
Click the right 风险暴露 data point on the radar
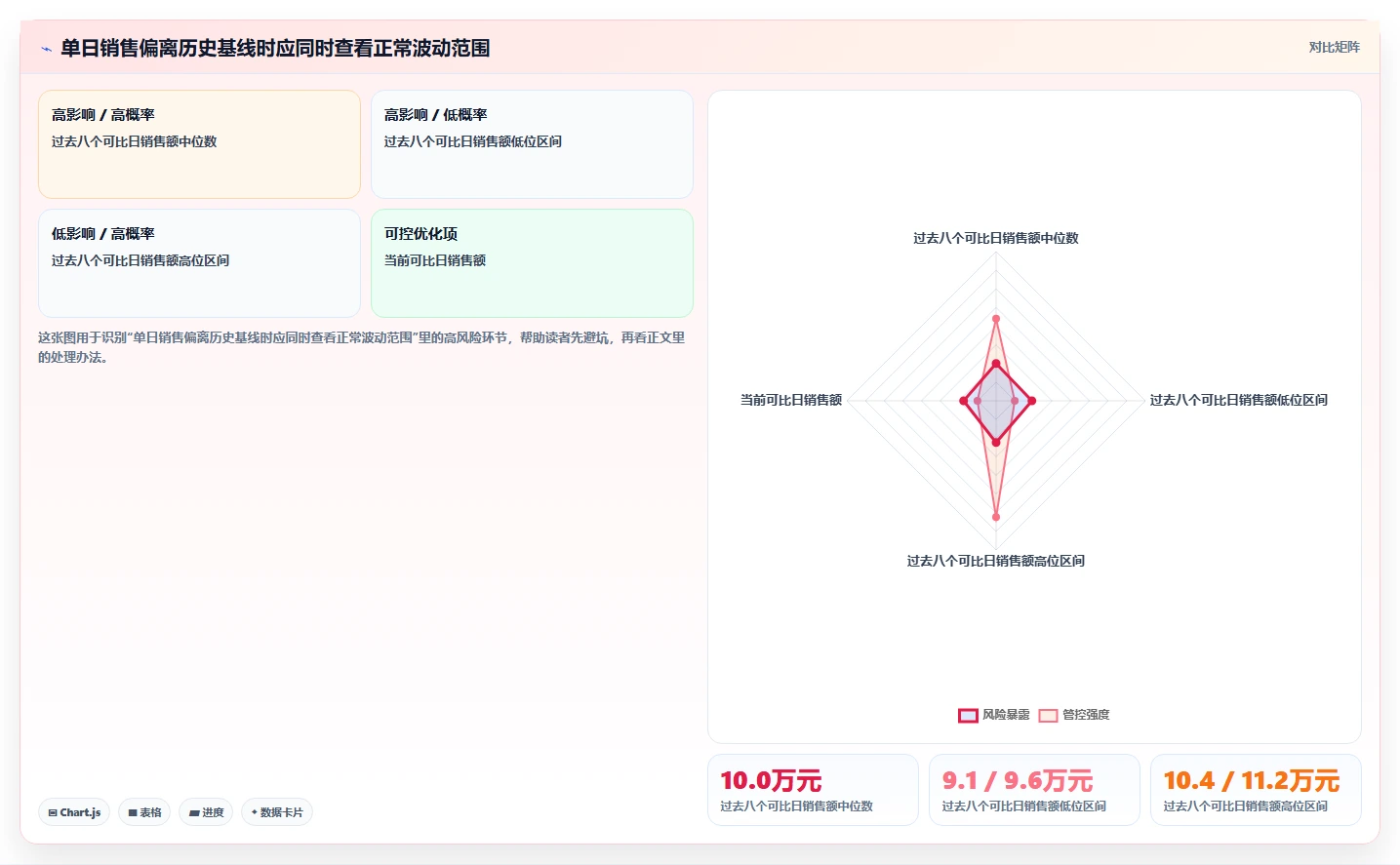click(x=1031, y=401)
